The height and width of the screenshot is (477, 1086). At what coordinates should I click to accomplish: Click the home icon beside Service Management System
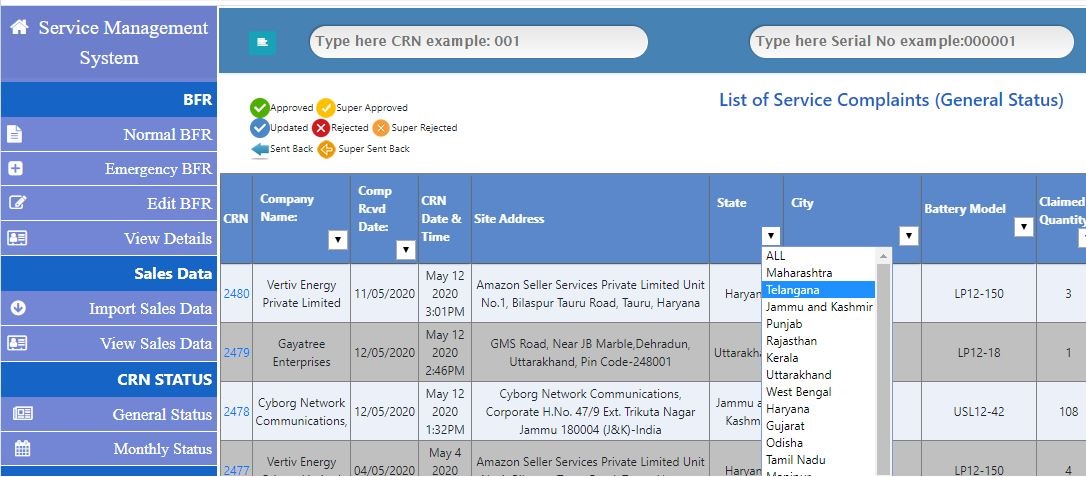tap(19, 28)
